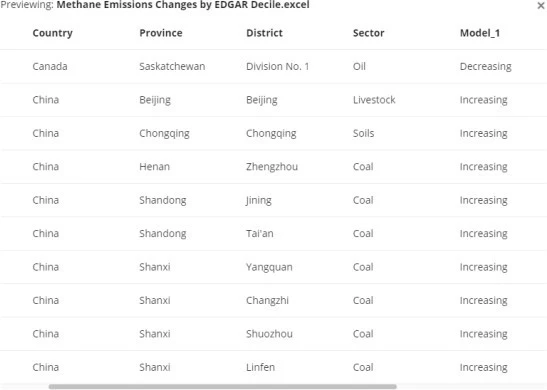The height and width of the screenshot is (390, 547).
Task: Select the Soils sector cell
Action: [x=364, y=133]
